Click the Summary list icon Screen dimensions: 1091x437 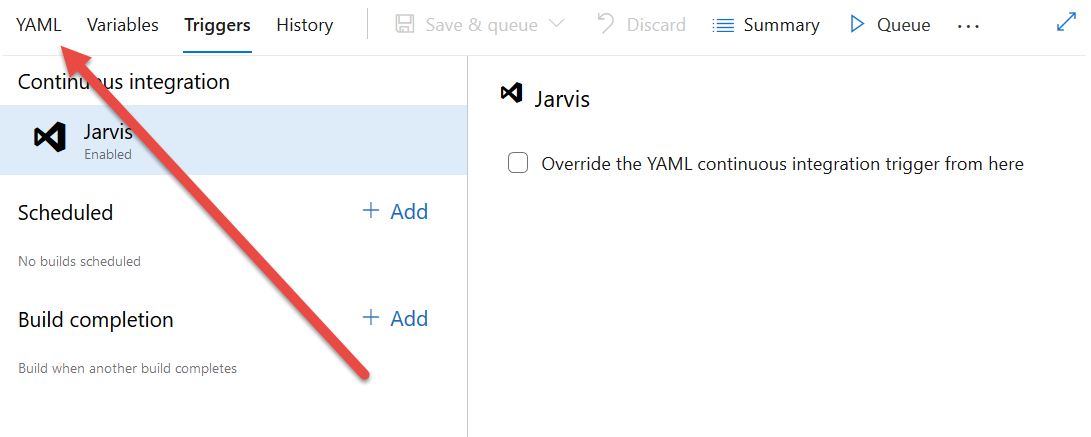pos(724,26)
